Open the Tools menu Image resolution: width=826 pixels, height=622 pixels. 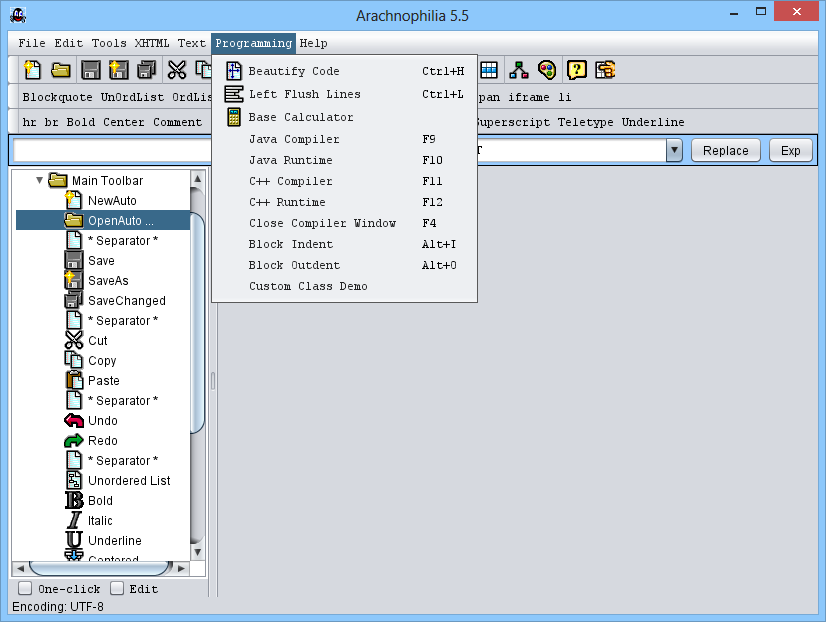(109, 43)
